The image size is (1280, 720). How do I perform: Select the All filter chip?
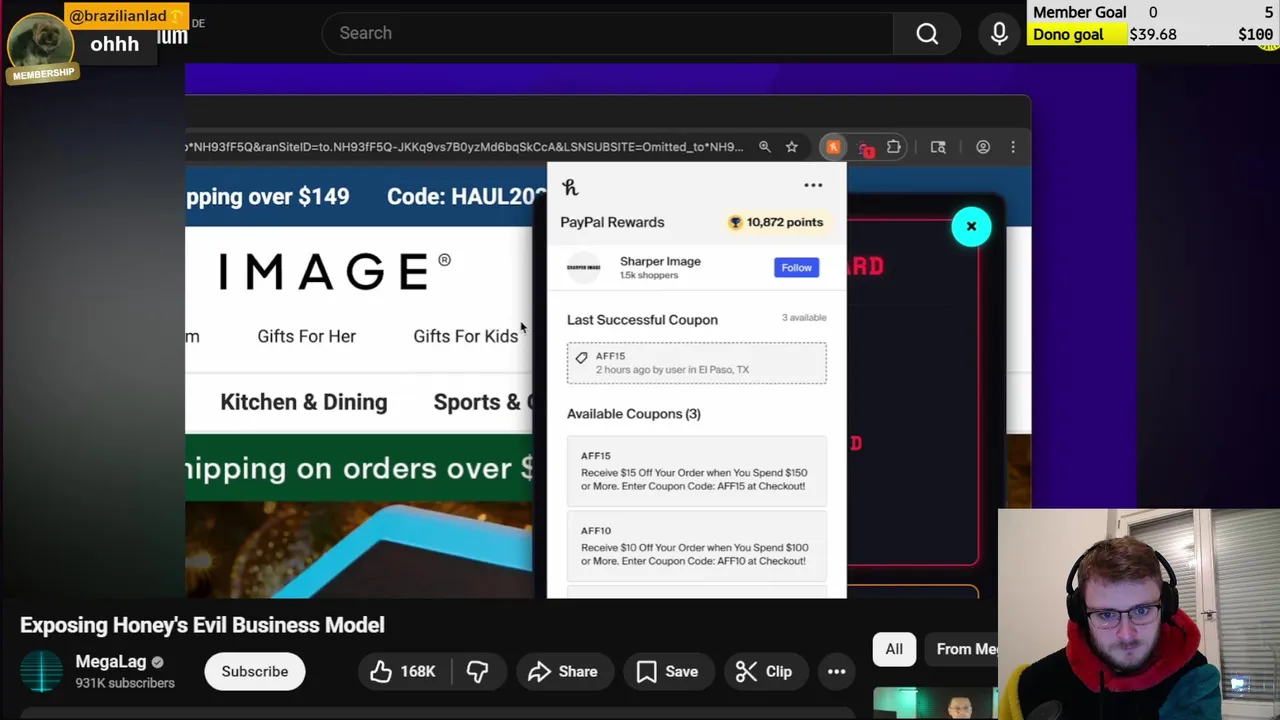pyautogui.click(x=894, y=649)
